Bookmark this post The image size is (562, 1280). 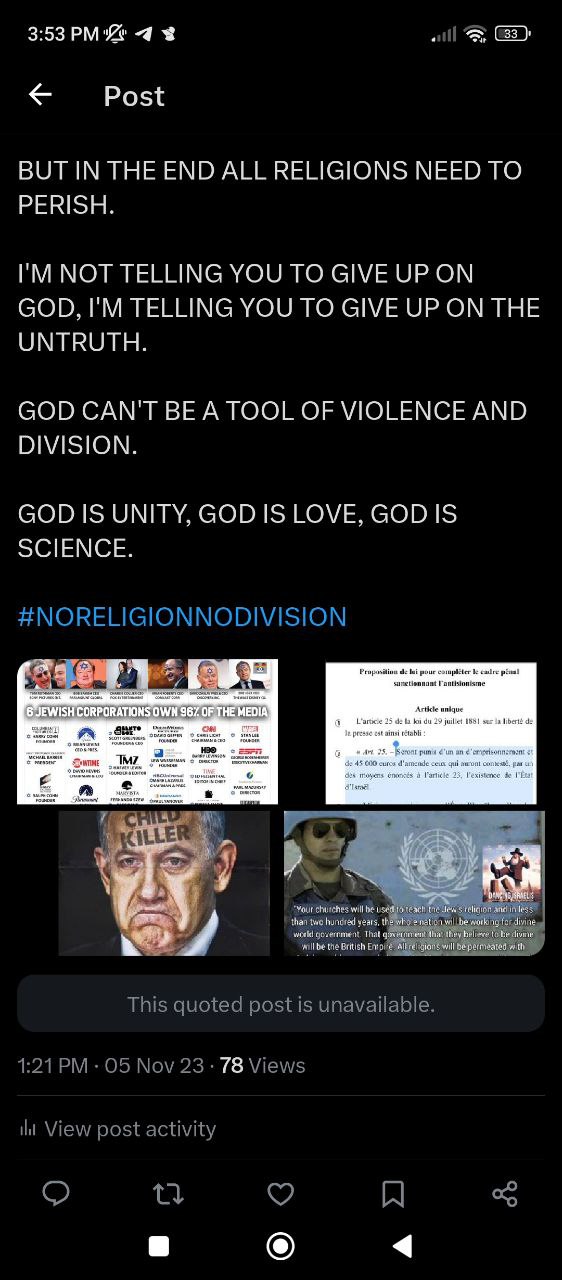coord(393,1193)
